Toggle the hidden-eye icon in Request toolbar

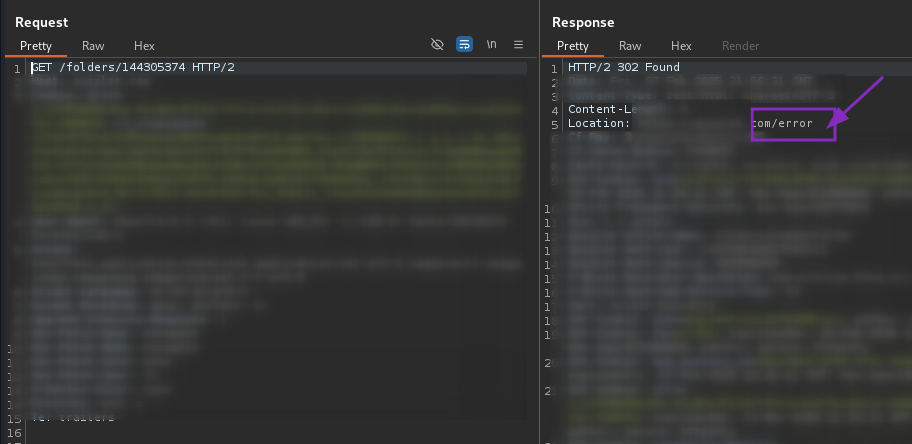[x=437, y=45]
